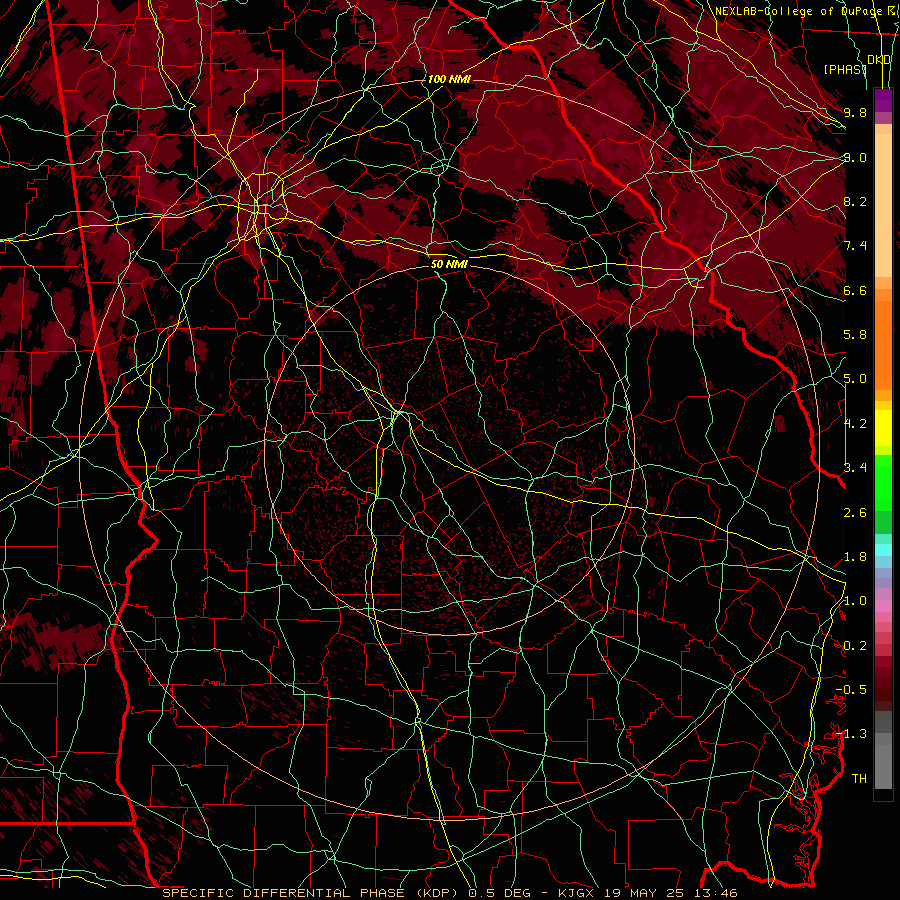Image resolution: width=900 pixels, height=900 pixels.
Task: Click the 8.2 value on the KDP scale
Action: 855,201
